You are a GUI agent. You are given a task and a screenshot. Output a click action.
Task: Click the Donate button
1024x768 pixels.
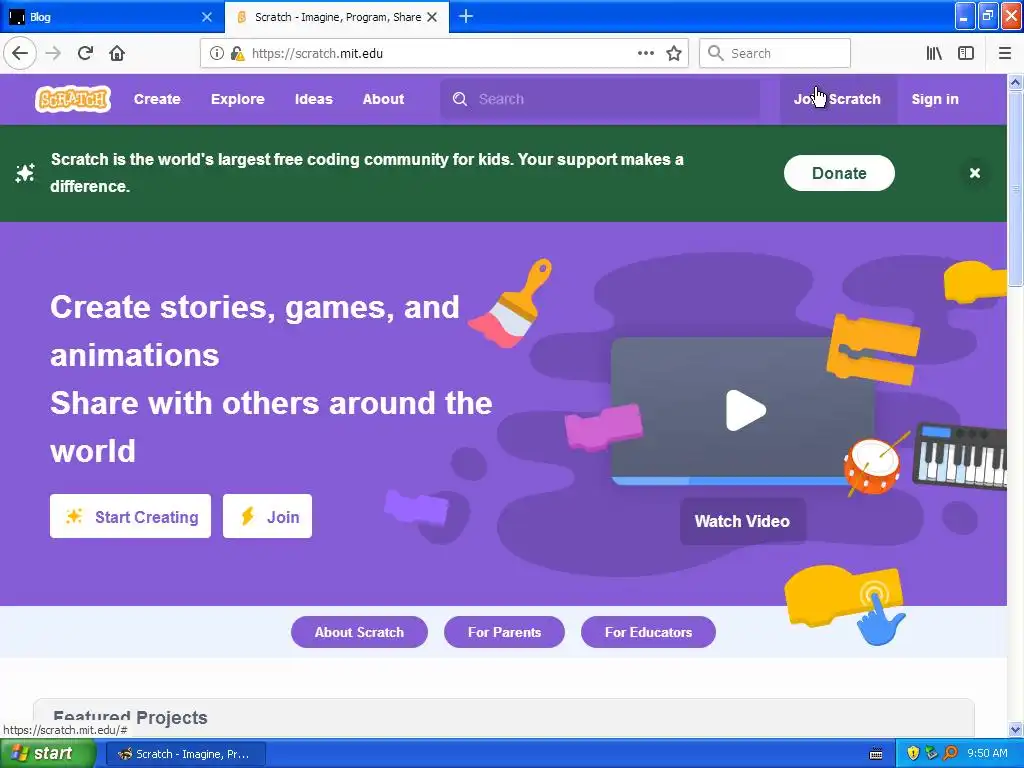(x=839, y=173)
